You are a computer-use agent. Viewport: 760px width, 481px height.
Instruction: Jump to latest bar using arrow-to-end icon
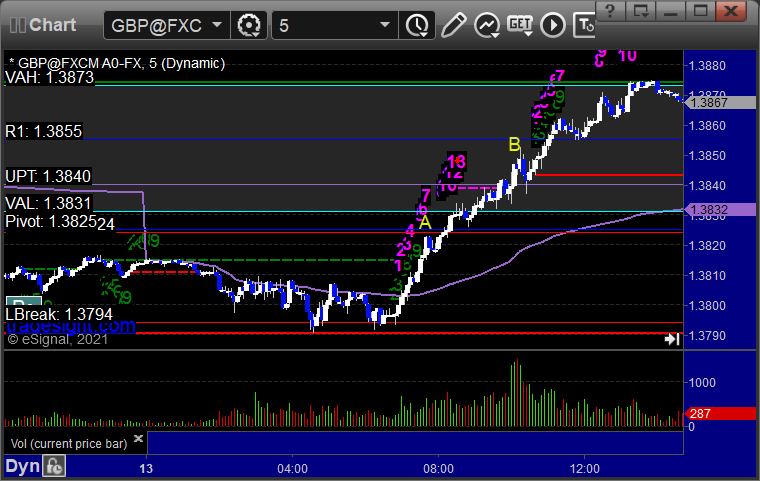tap(672, 339)
